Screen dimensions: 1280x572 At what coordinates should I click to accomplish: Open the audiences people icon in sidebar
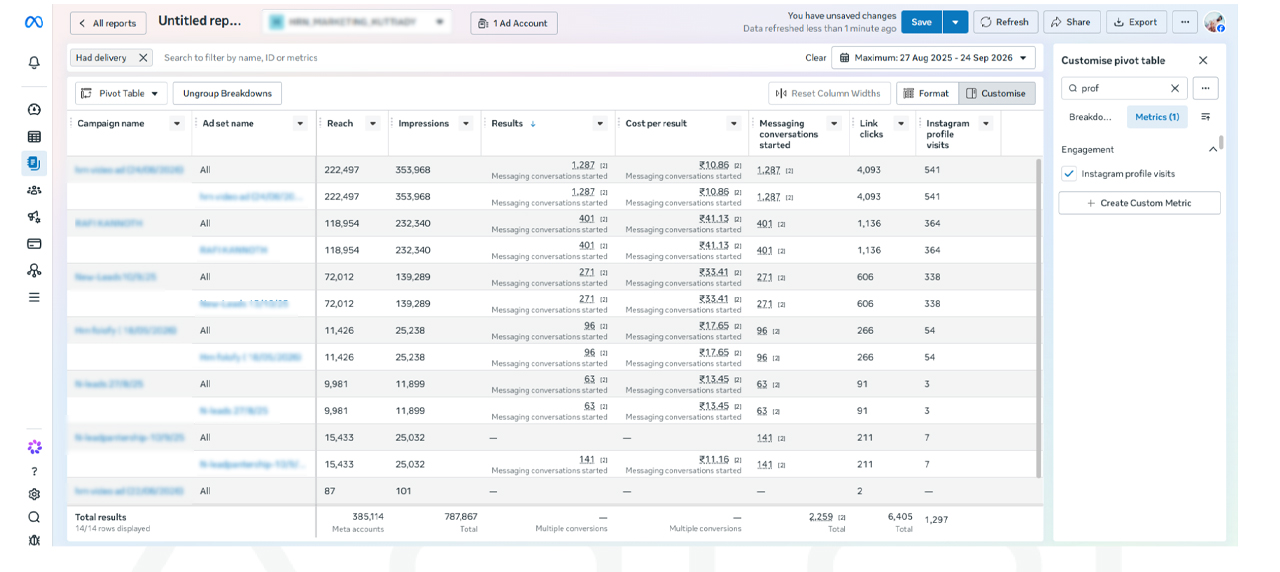34,190
